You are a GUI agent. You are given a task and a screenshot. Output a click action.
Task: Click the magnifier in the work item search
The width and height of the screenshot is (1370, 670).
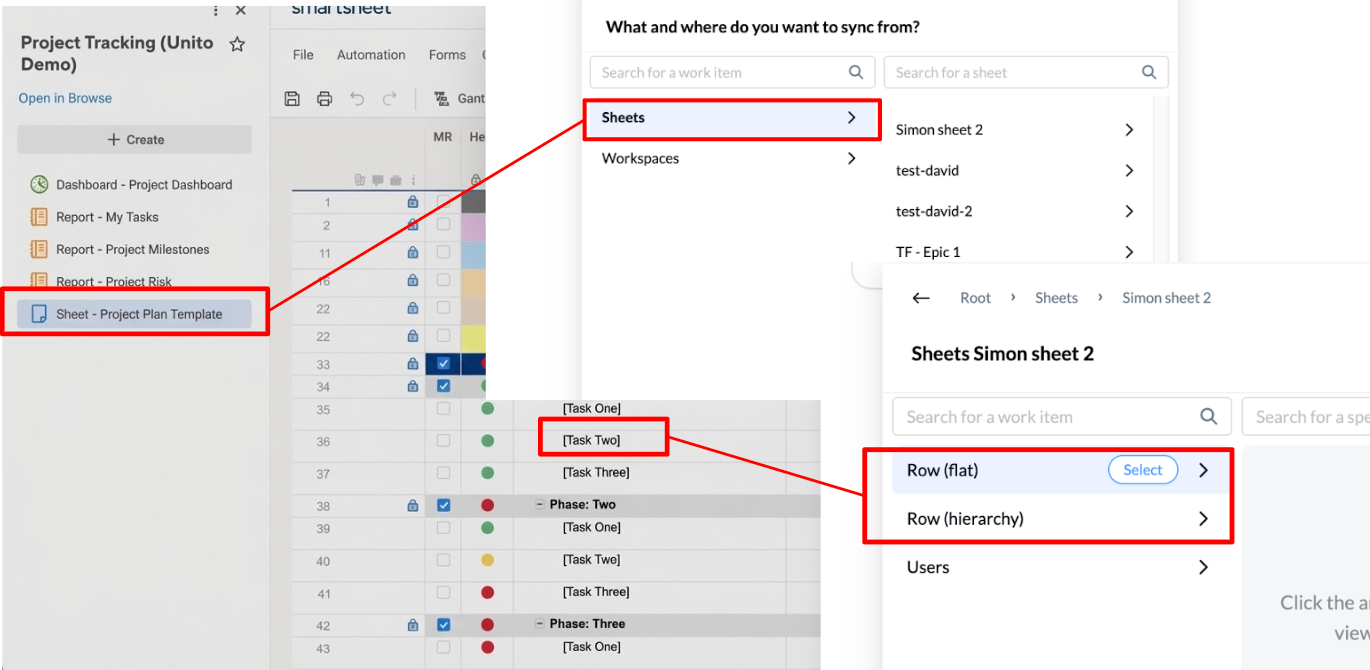[x=855, y=72]
